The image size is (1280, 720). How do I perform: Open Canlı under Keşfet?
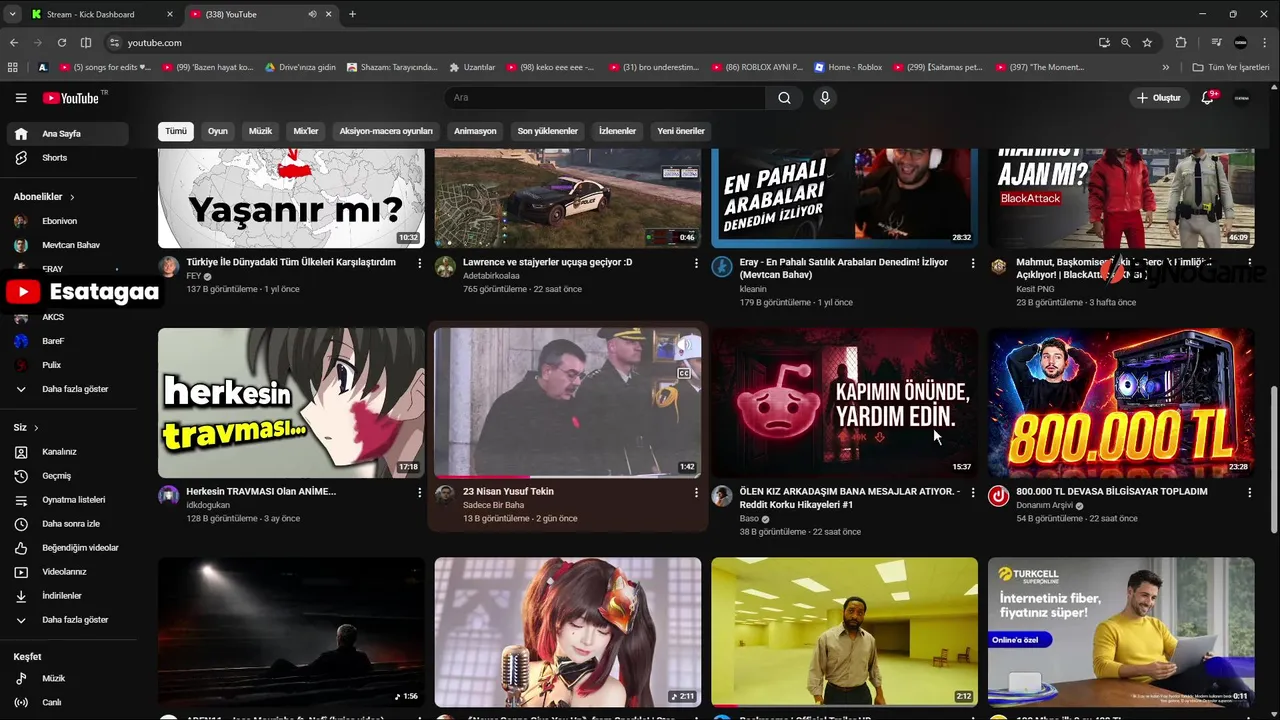pos(67,702)
